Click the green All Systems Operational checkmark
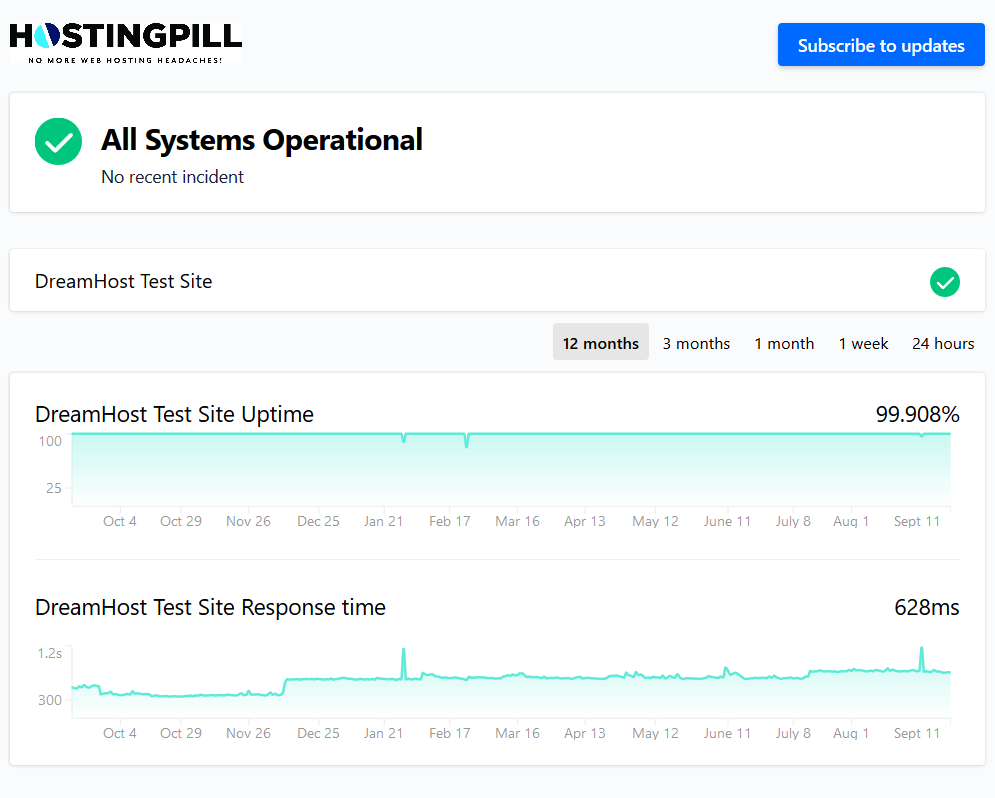Image resolution: width=995 pixels, height=798 pixels. [x=58, y=141]
